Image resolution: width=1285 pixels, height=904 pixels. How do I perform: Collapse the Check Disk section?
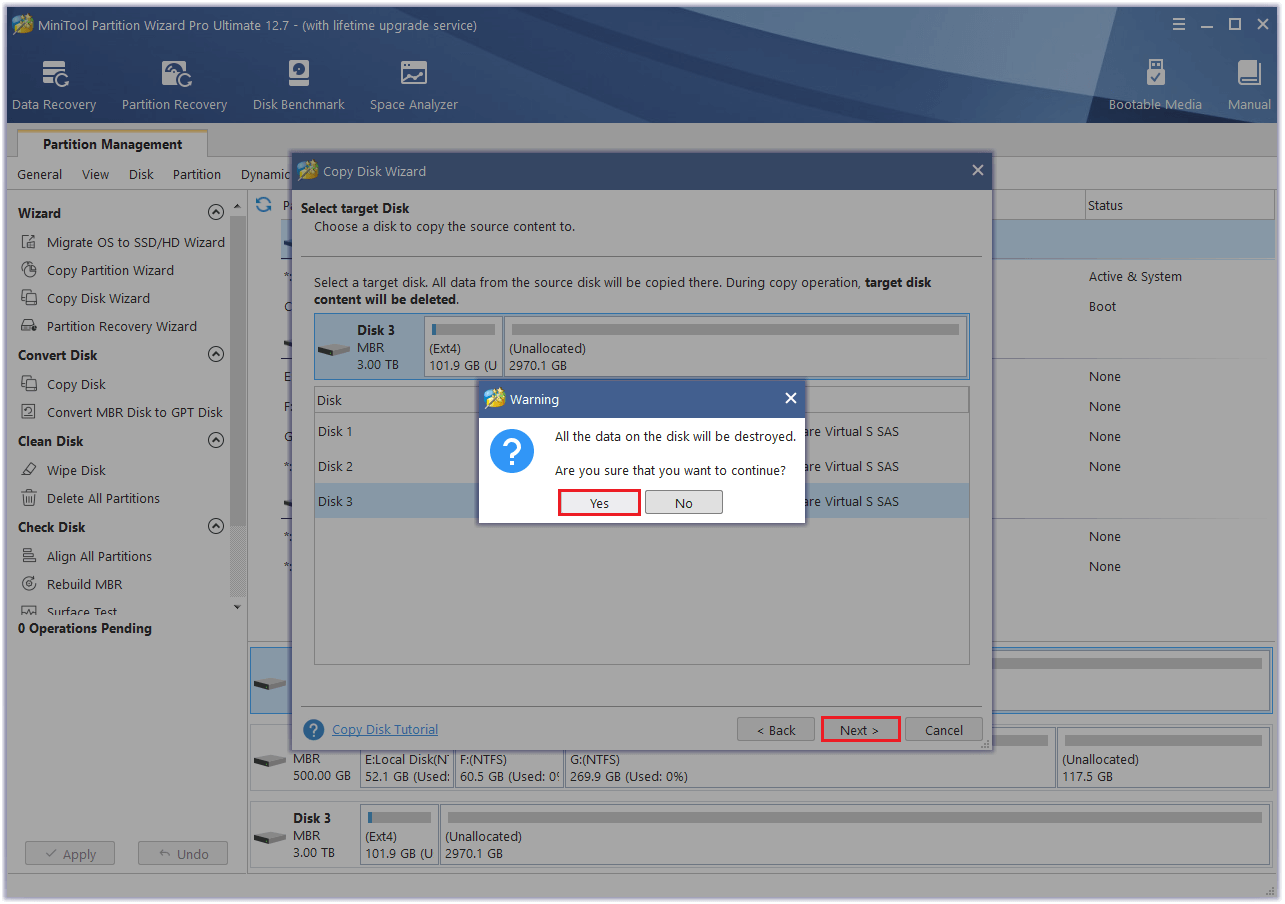215,526
